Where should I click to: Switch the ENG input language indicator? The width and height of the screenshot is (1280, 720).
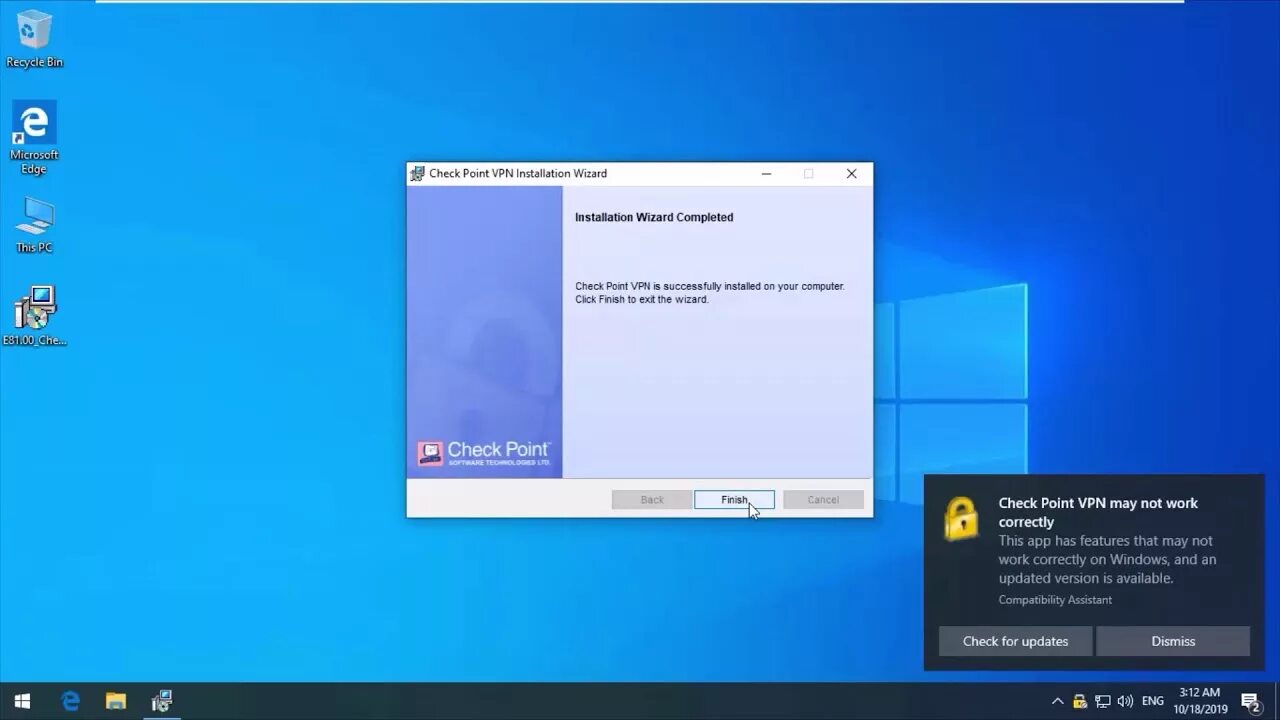(1153, 701)
